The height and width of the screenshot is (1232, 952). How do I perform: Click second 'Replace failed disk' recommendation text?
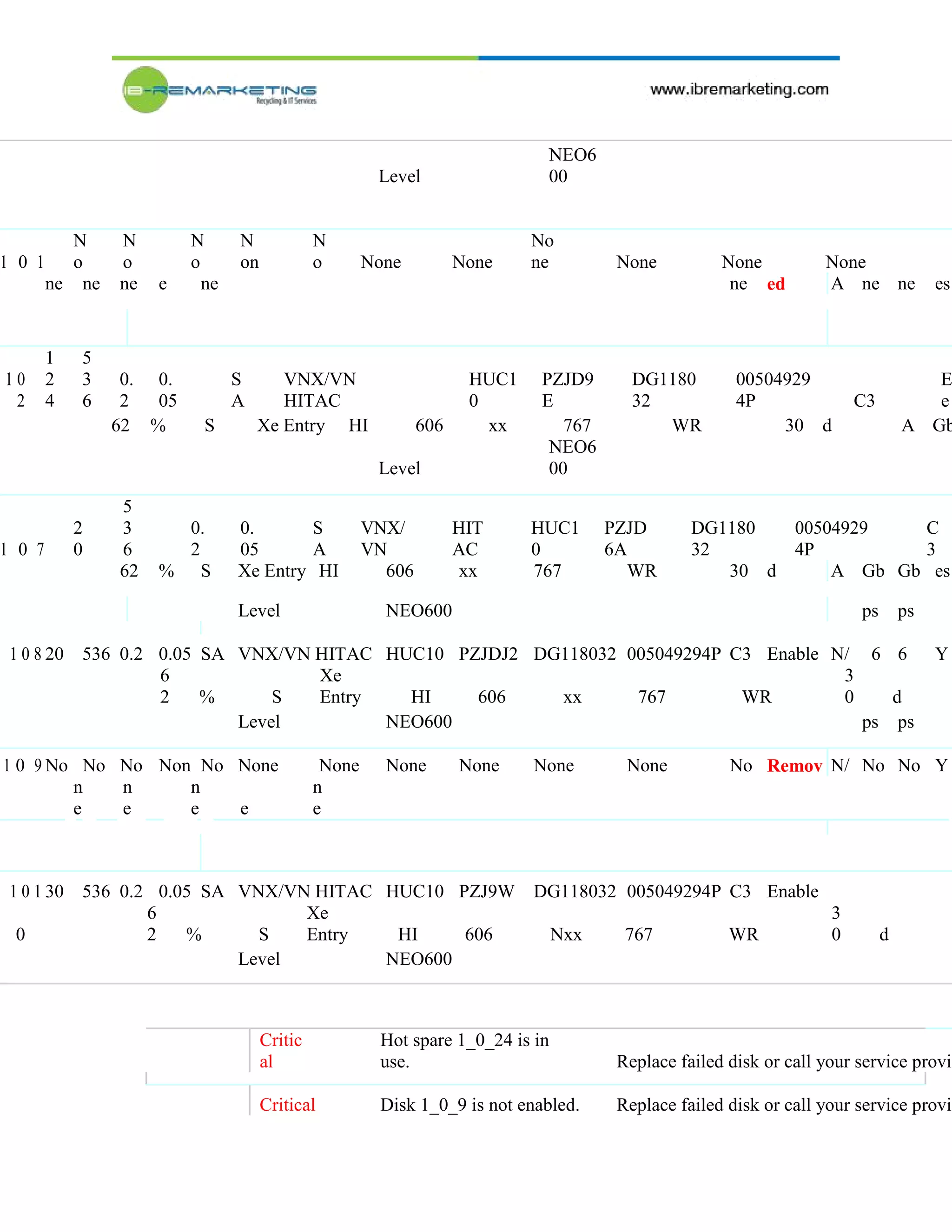[x=783, y=1105]
